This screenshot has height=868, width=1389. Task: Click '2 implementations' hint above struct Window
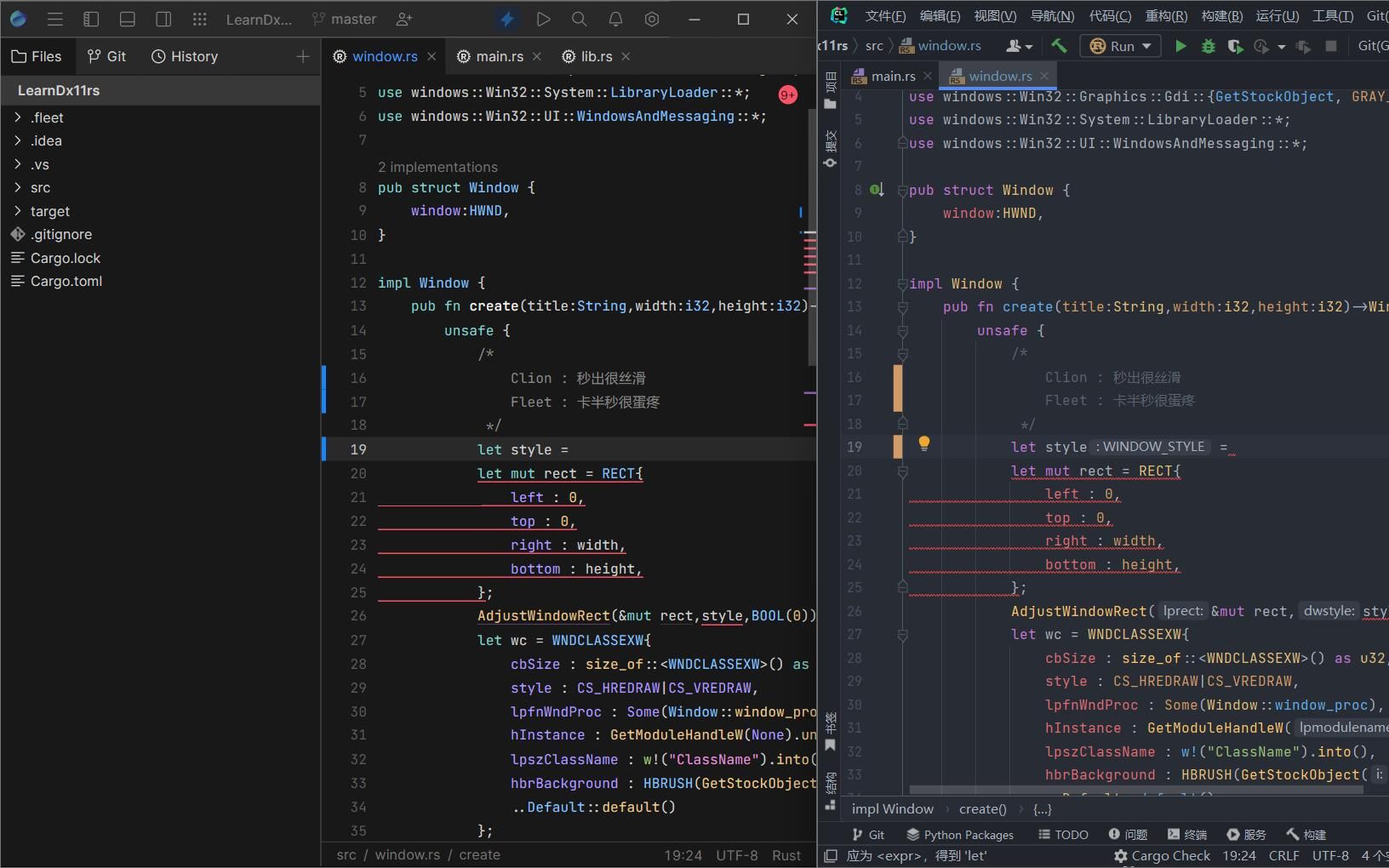(x=437, y=167)
